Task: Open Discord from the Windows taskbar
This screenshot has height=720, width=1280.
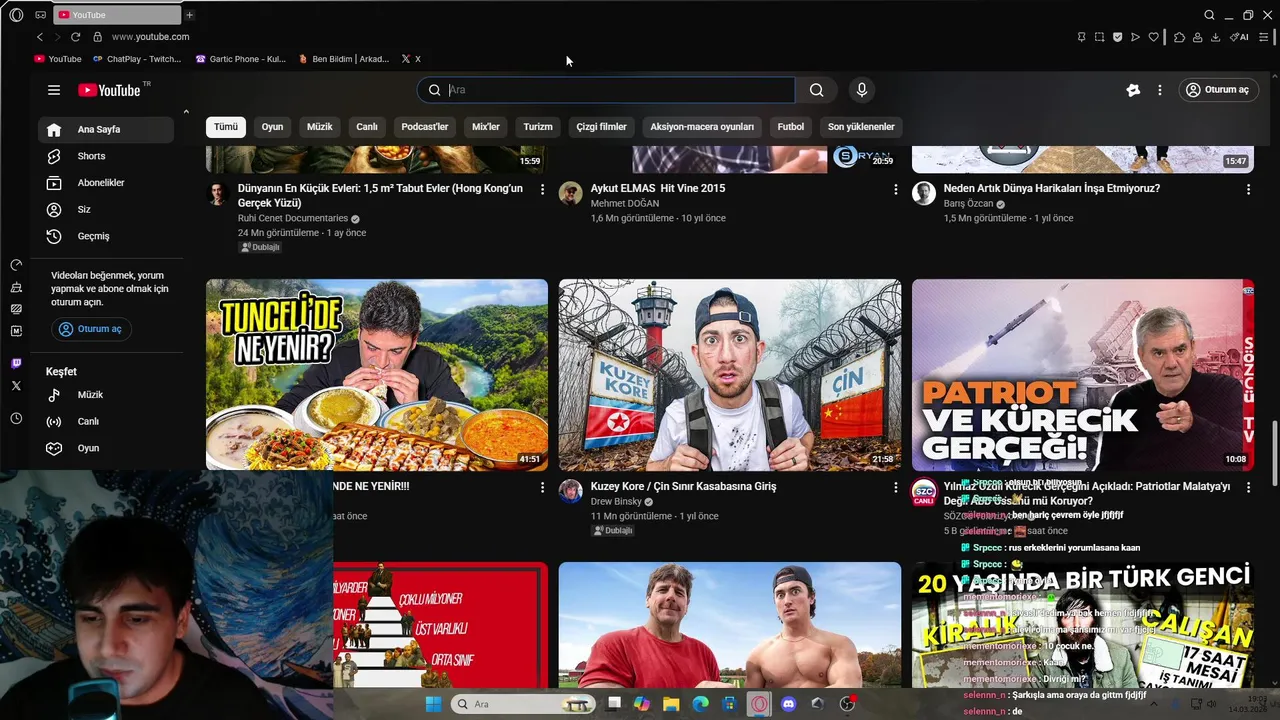Action: (788, 704)
